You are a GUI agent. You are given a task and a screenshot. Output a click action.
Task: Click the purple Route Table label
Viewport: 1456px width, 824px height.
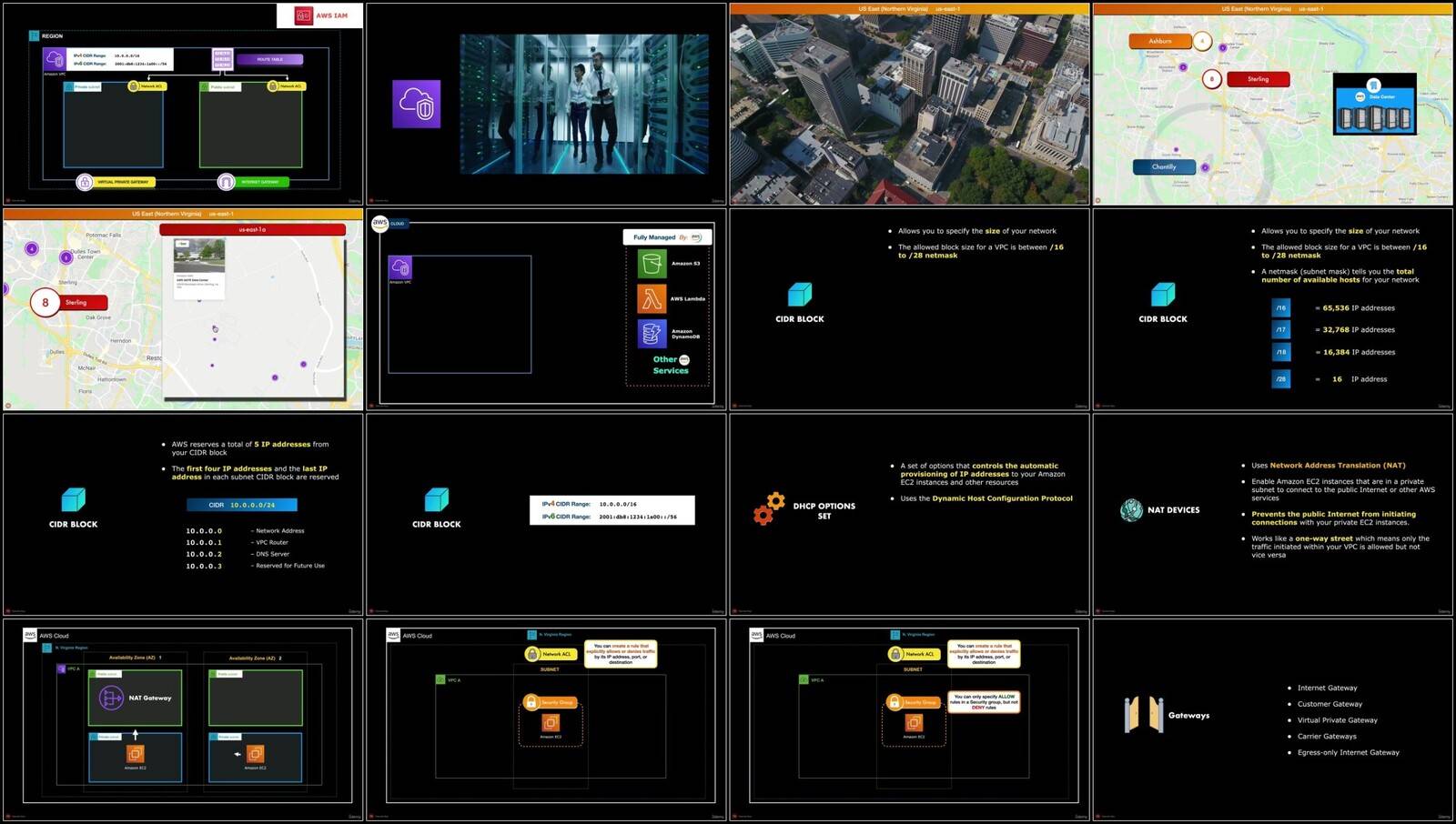pos(269,60)
